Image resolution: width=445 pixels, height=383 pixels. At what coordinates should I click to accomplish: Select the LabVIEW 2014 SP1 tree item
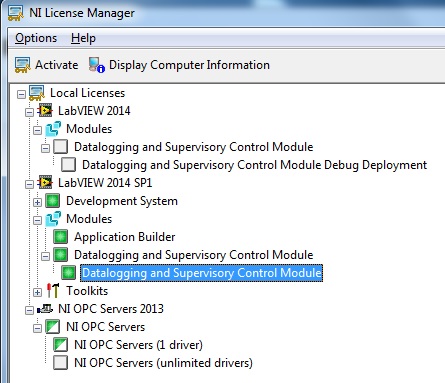(x=105, y=183)
